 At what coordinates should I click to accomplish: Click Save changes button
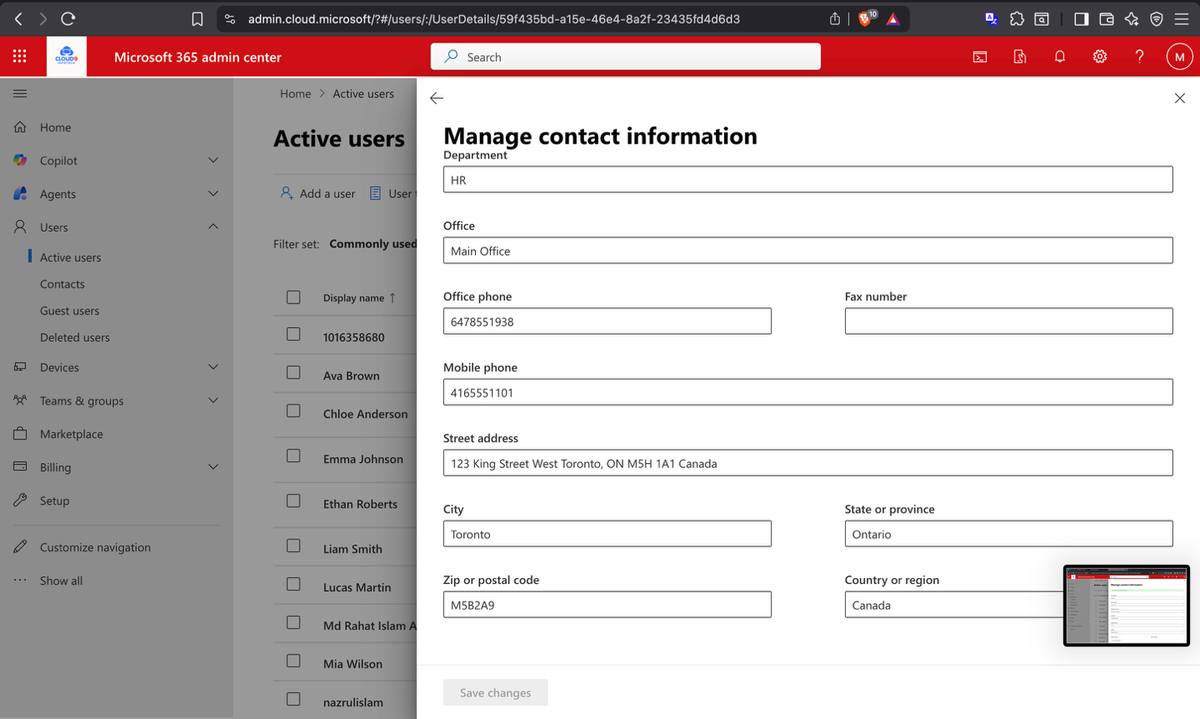[496, 693]
